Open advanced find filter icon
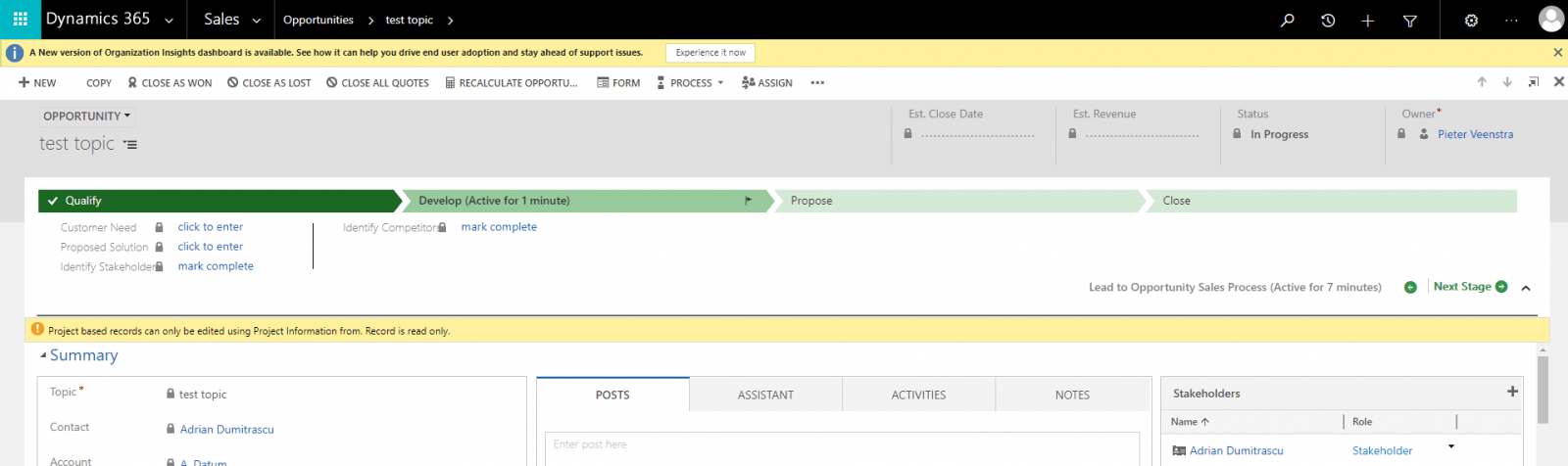This screenshot has height=466, width=1568. pos(1410,21)
